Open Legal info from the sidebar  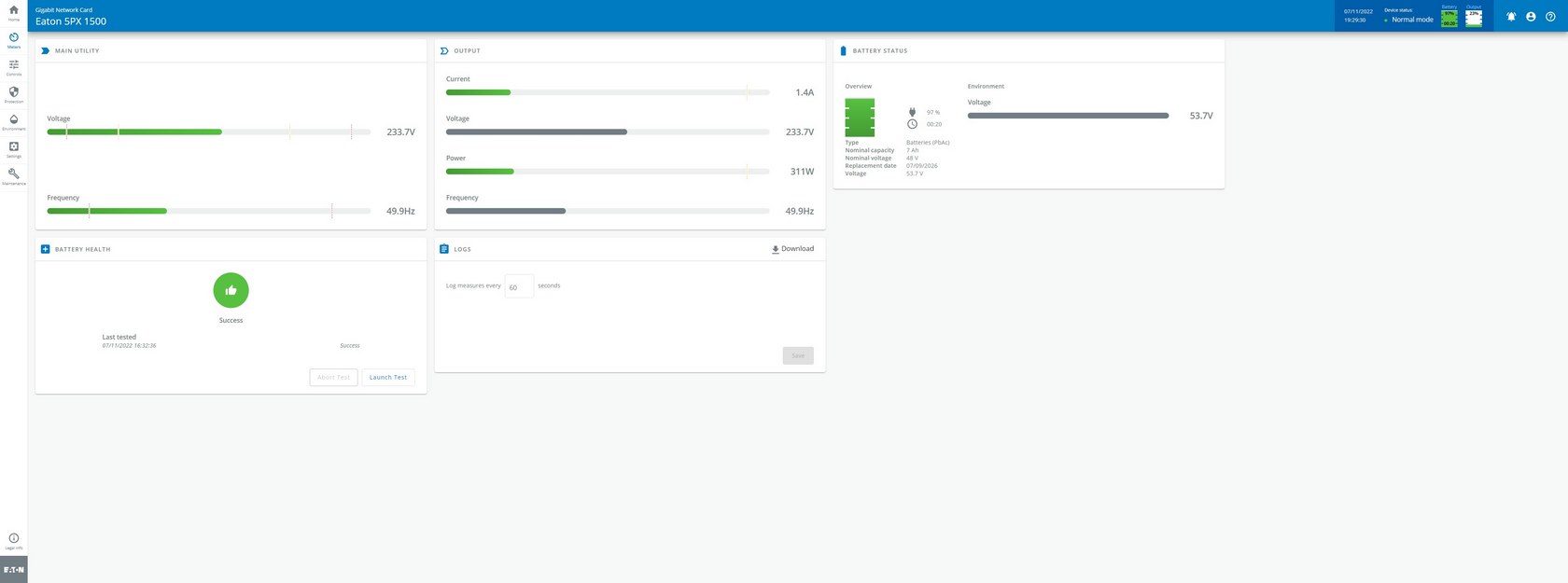(x=14, y=541)
